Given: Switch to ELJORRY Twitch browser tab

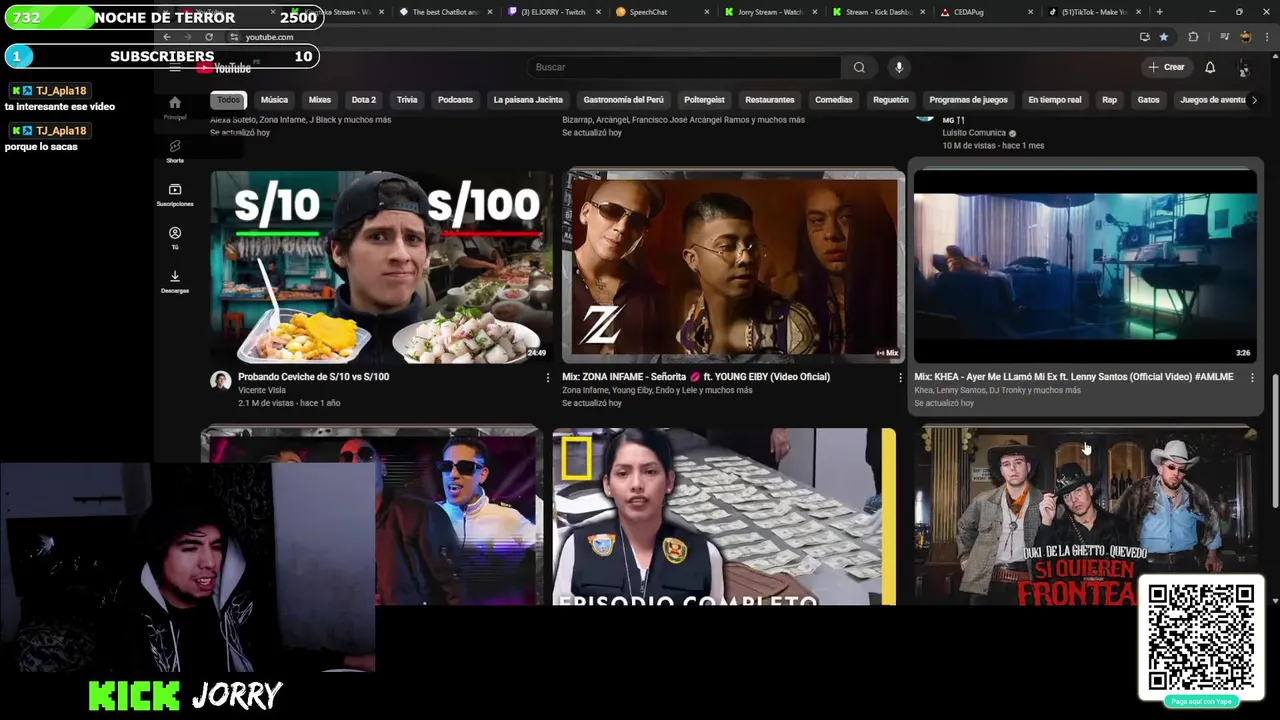Looking at the screenshot, I should [x=552, y=12].
